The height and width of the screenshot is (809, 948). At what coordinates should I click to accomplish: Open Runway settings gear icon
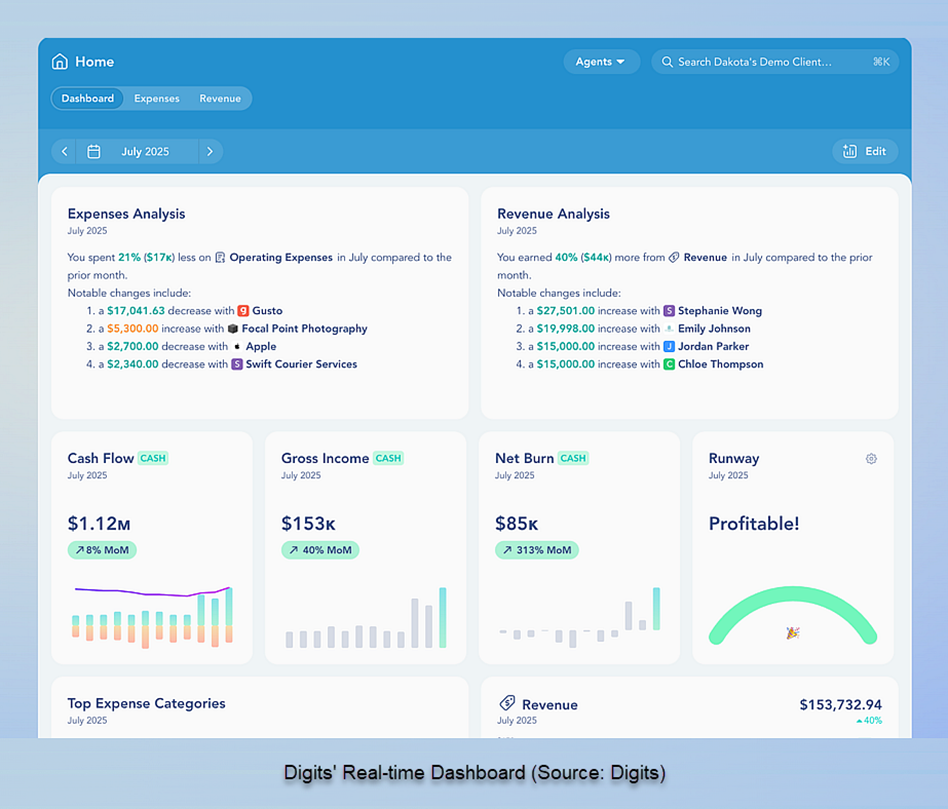871,459
